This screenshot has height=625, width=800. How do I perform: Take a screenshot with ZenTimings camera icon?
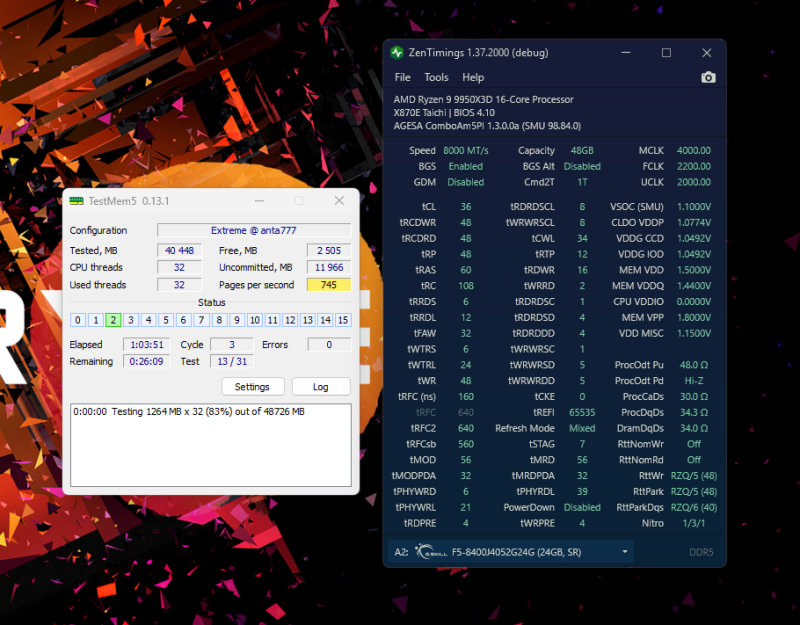[708, 78]
